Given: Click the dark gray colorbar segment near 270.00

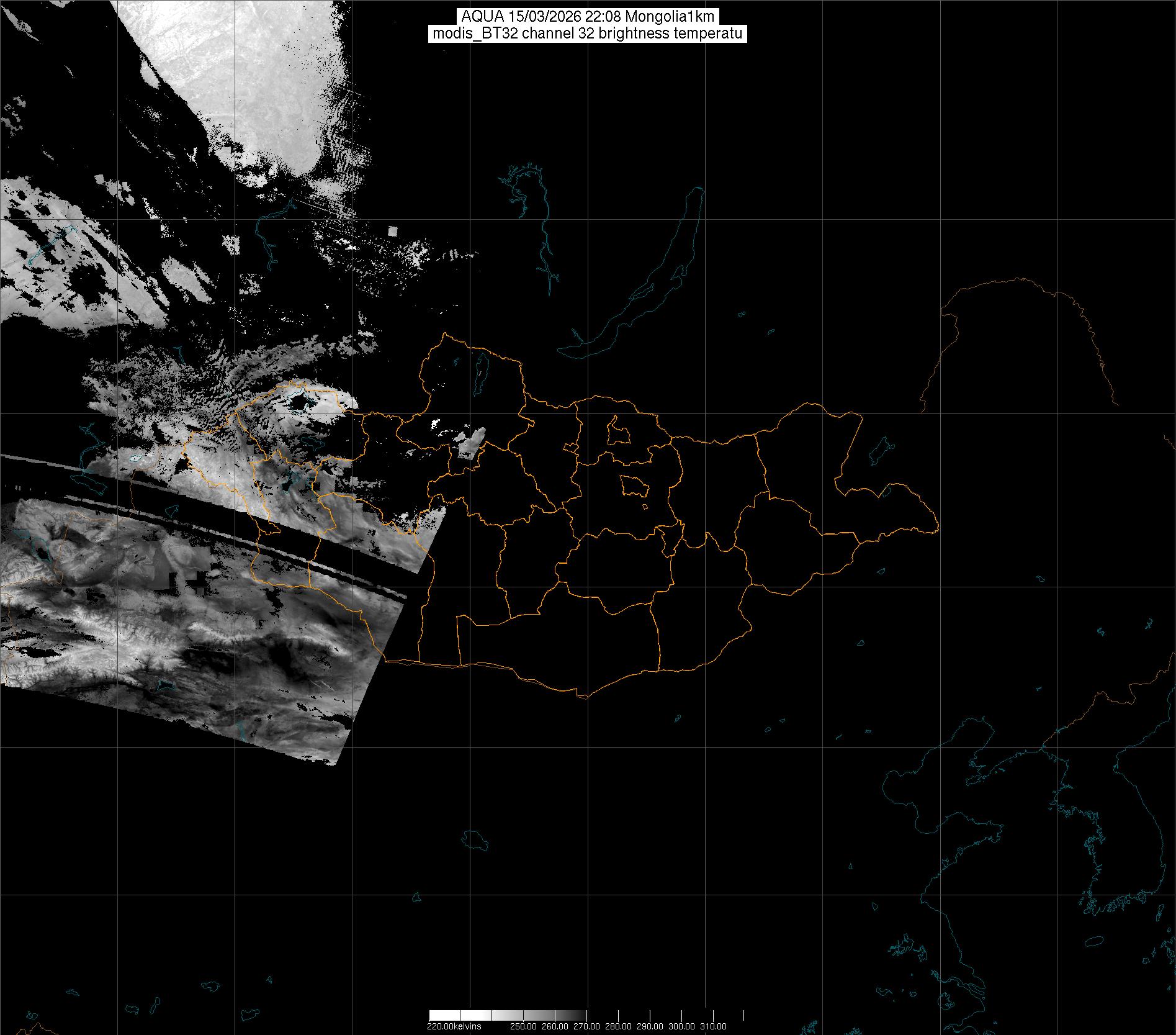Looking at the screenshot, I should point(574,1016).
